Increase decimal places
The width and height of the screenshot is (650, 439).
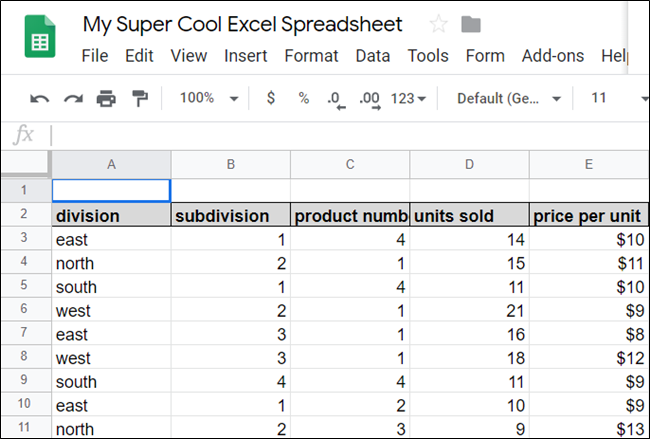[x=369, y=99]
